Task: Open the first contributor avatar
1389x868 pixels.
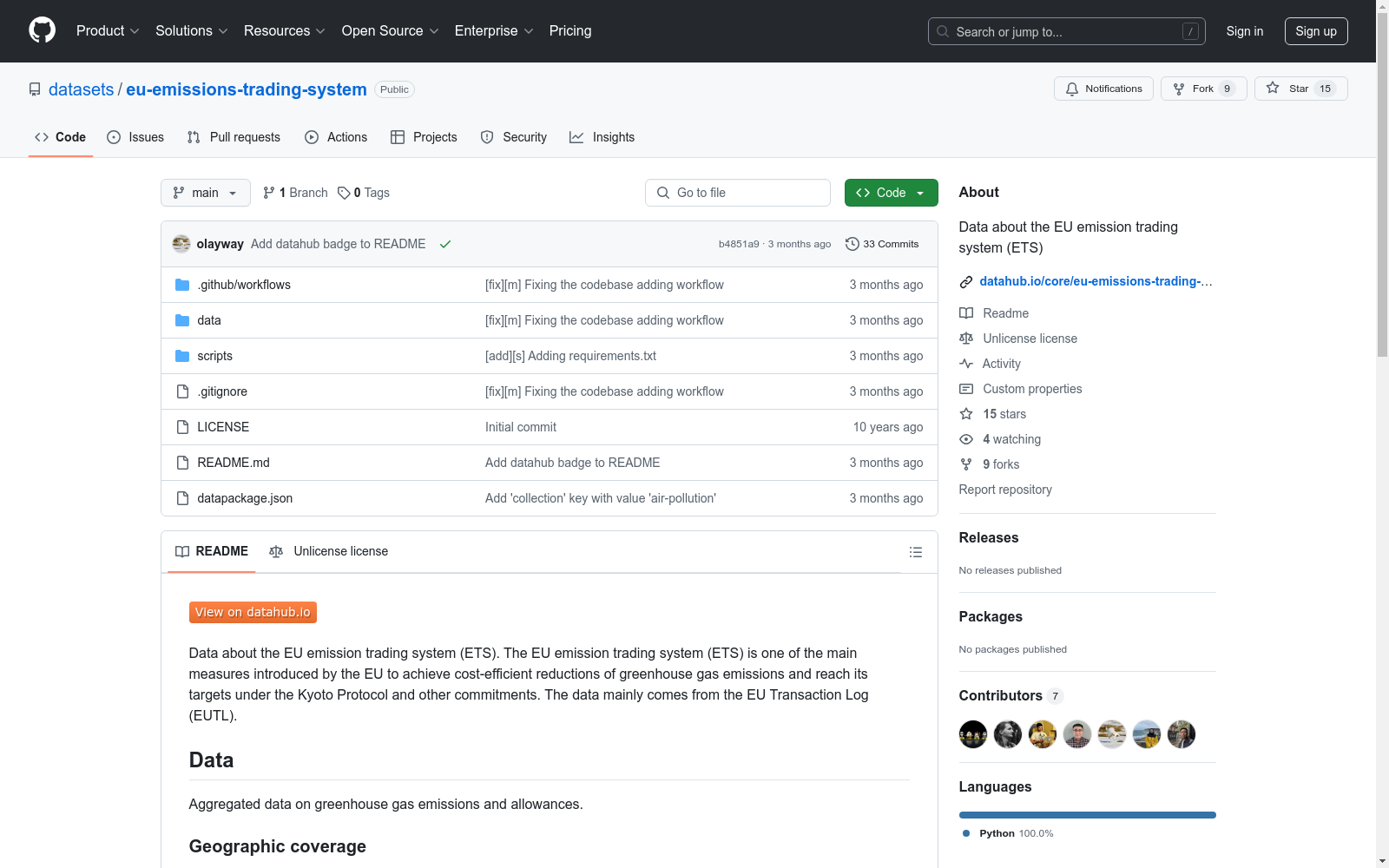Action: (x=973, y=734)
